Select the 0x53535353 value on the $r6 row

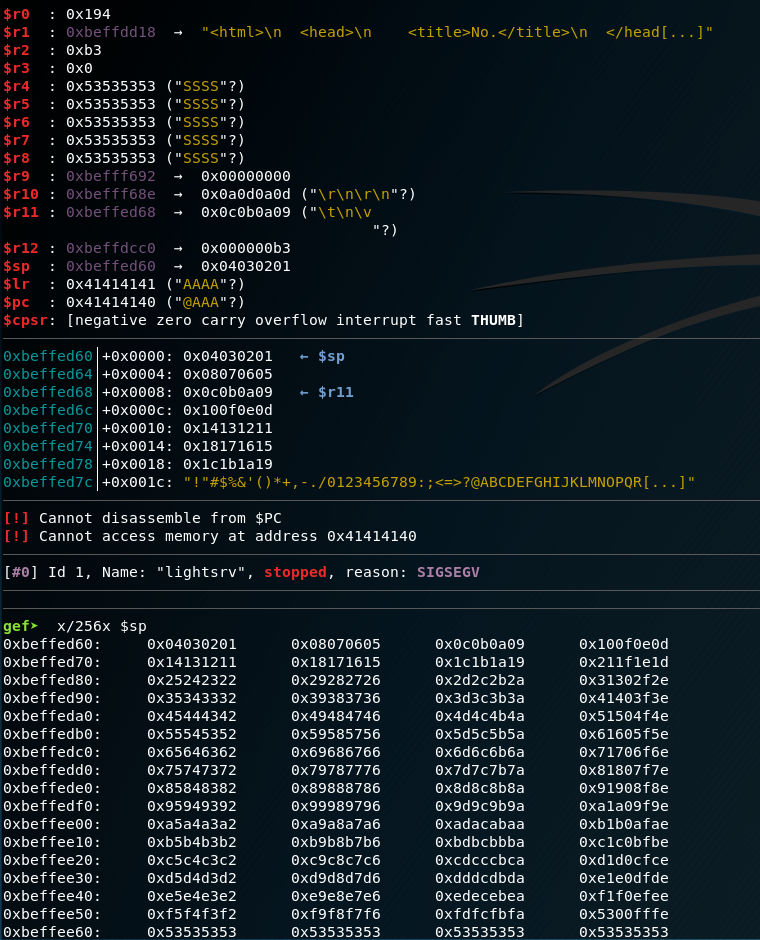pos(111,122)
